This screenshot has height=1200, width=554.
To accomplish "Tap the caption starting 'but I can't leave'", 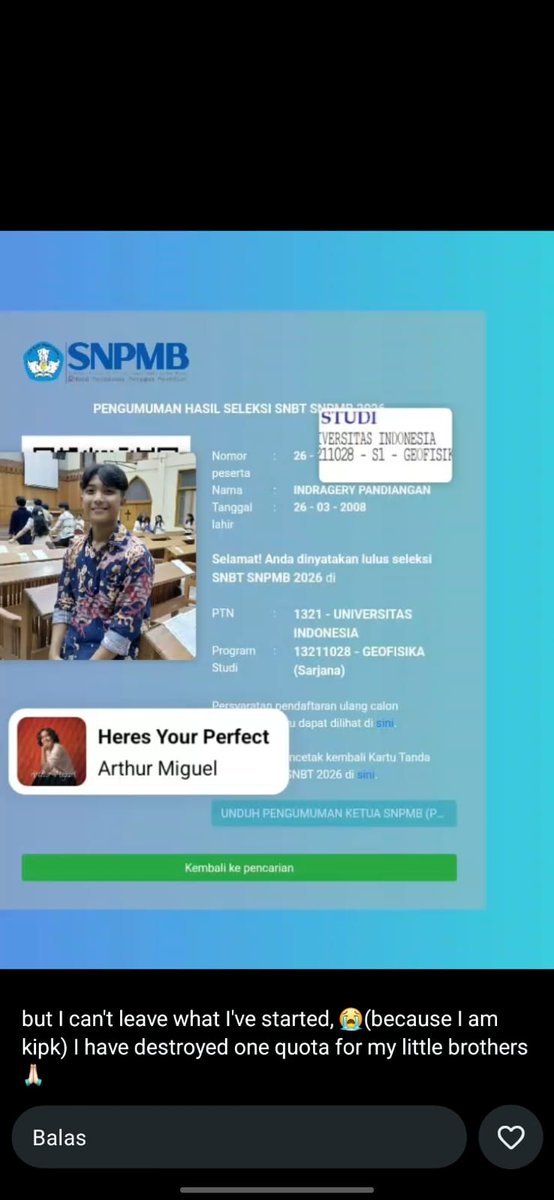I will click(275, 1047).
